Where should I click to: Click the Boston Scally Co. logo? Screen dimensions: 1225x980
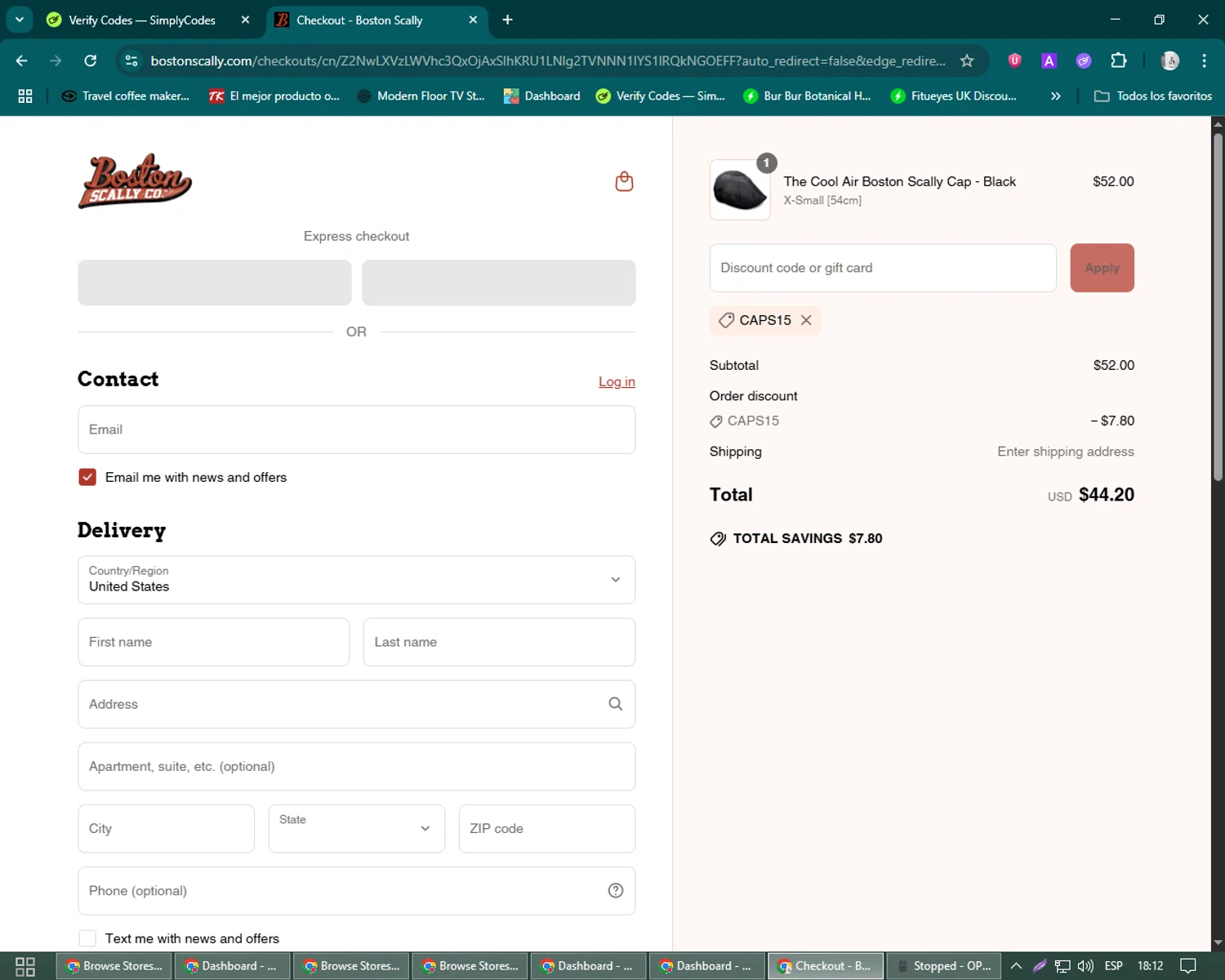point(135,181)
